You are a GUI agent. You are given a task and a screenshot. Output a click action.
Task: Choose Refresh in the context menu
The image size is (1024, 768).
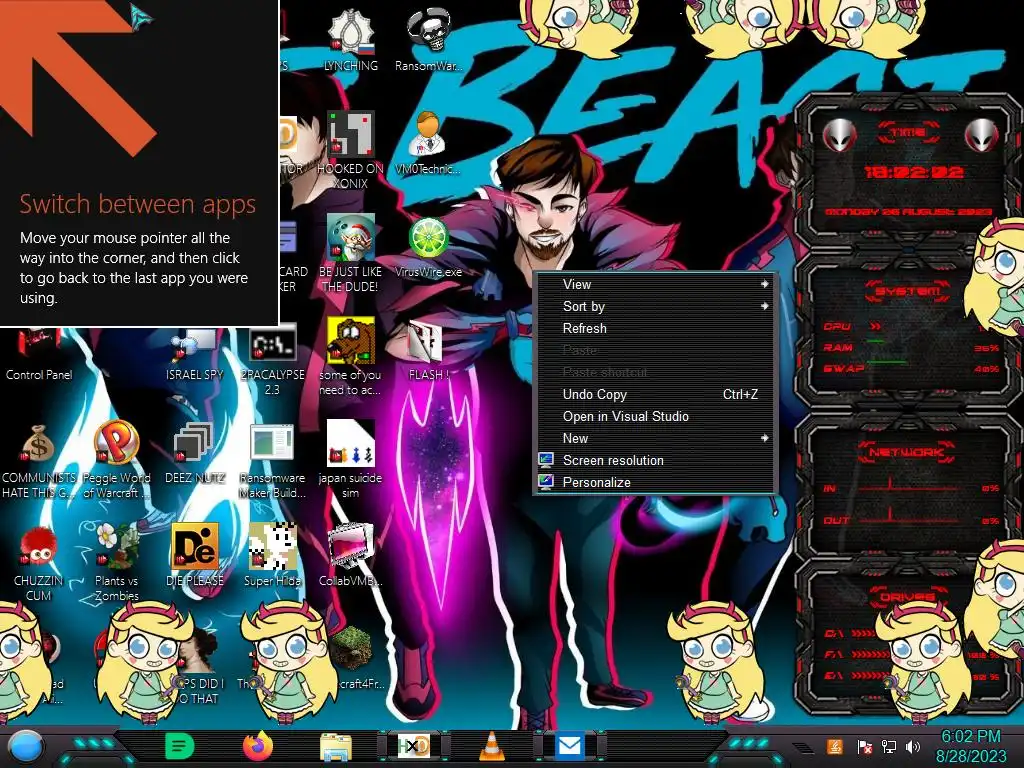[x=655, y=328]
